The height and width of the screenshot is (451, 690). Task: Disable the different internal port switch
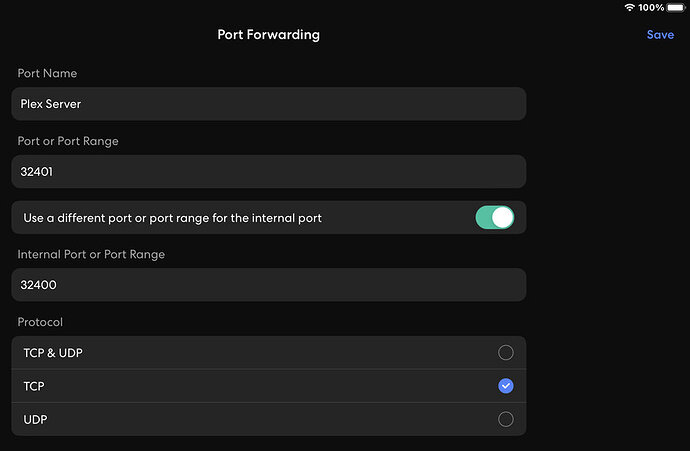[494, 217]
